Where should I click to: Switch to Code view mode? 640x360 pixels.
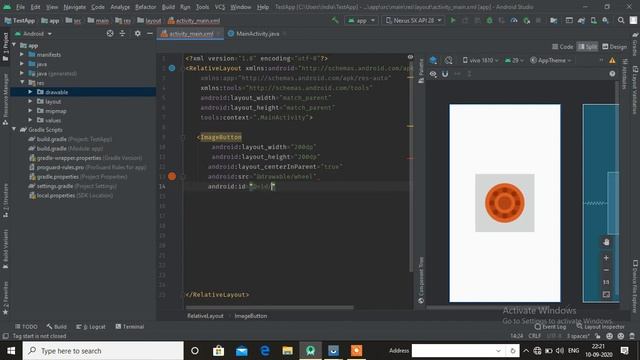click(562, 47)
